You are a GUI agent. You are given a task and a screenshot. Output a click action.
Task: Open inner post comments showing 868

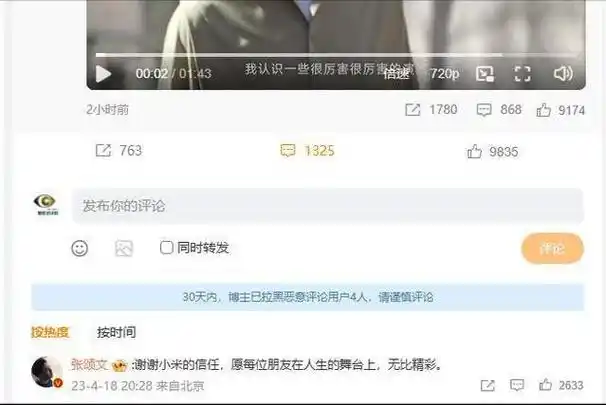(499, 110)
